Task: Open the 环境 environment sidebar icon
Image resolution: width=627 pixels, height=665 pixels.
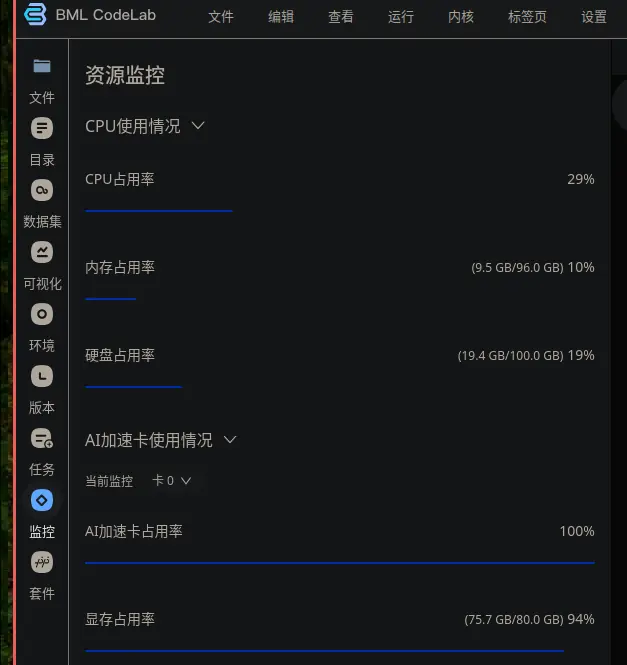Action: tap(42, 314)
